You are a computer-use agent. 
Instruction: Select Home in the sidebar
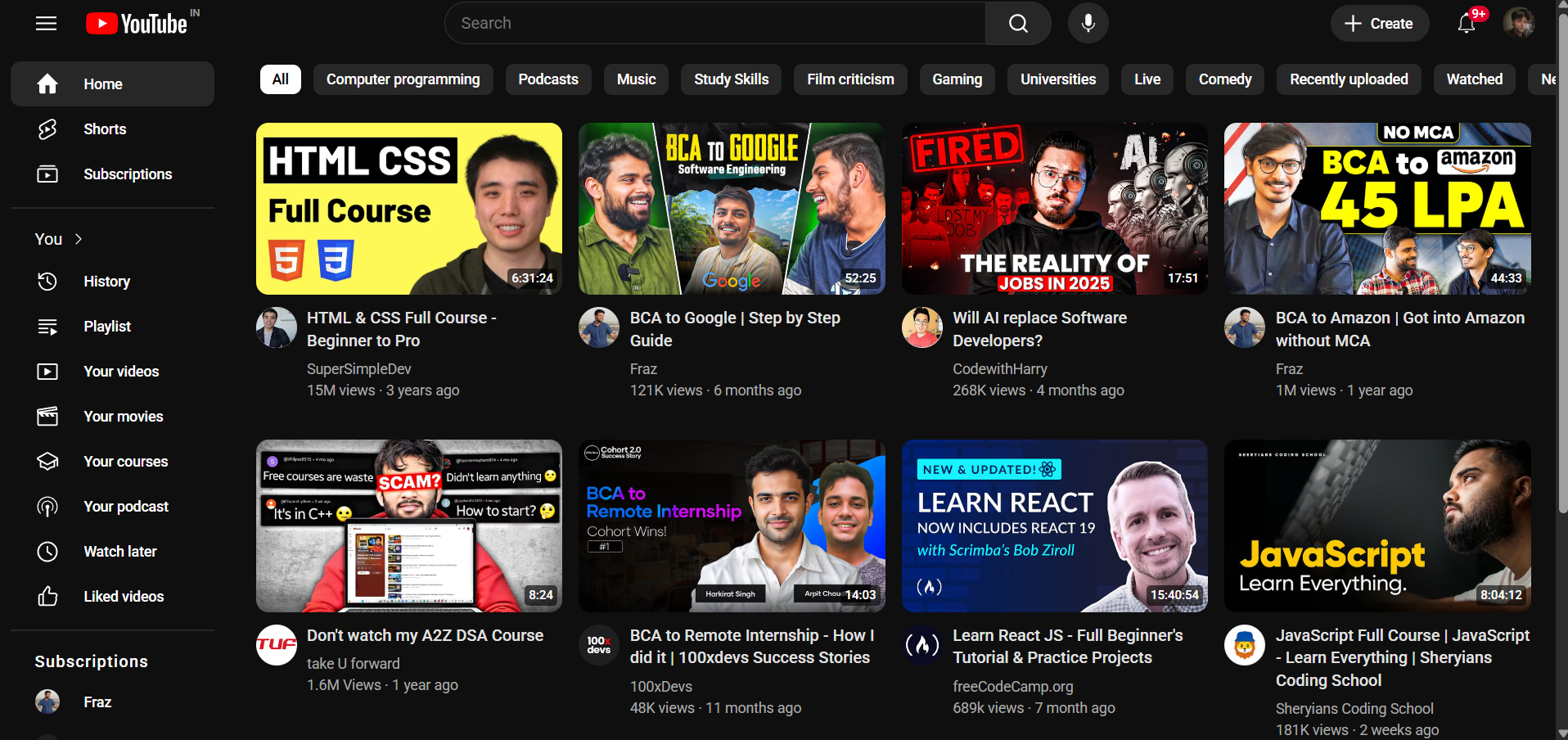click(x=103, y=83)
